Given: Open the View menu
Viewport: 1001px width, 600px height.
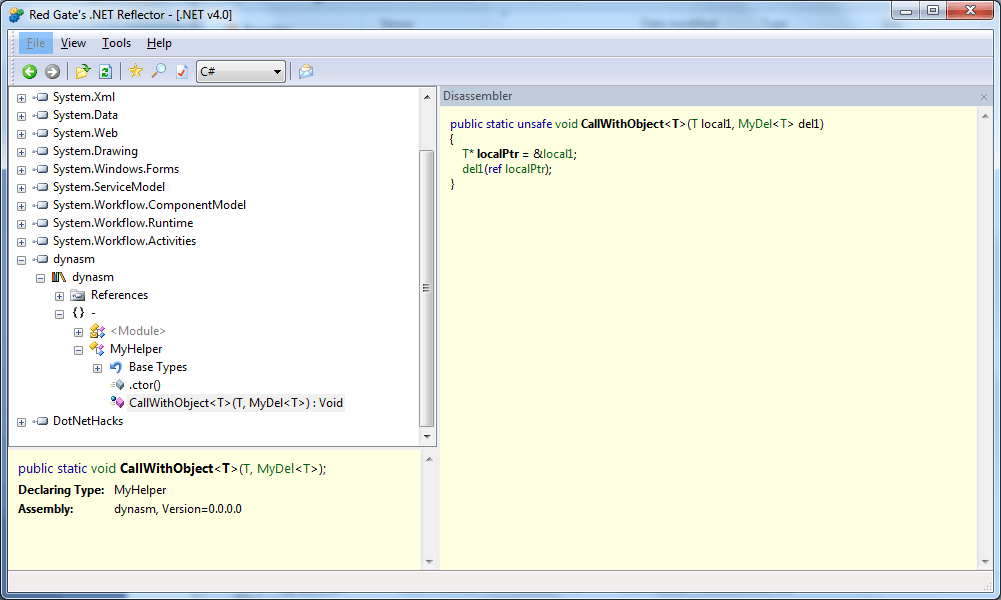Looking at the screenshot, I should click(x=73, y=43).
